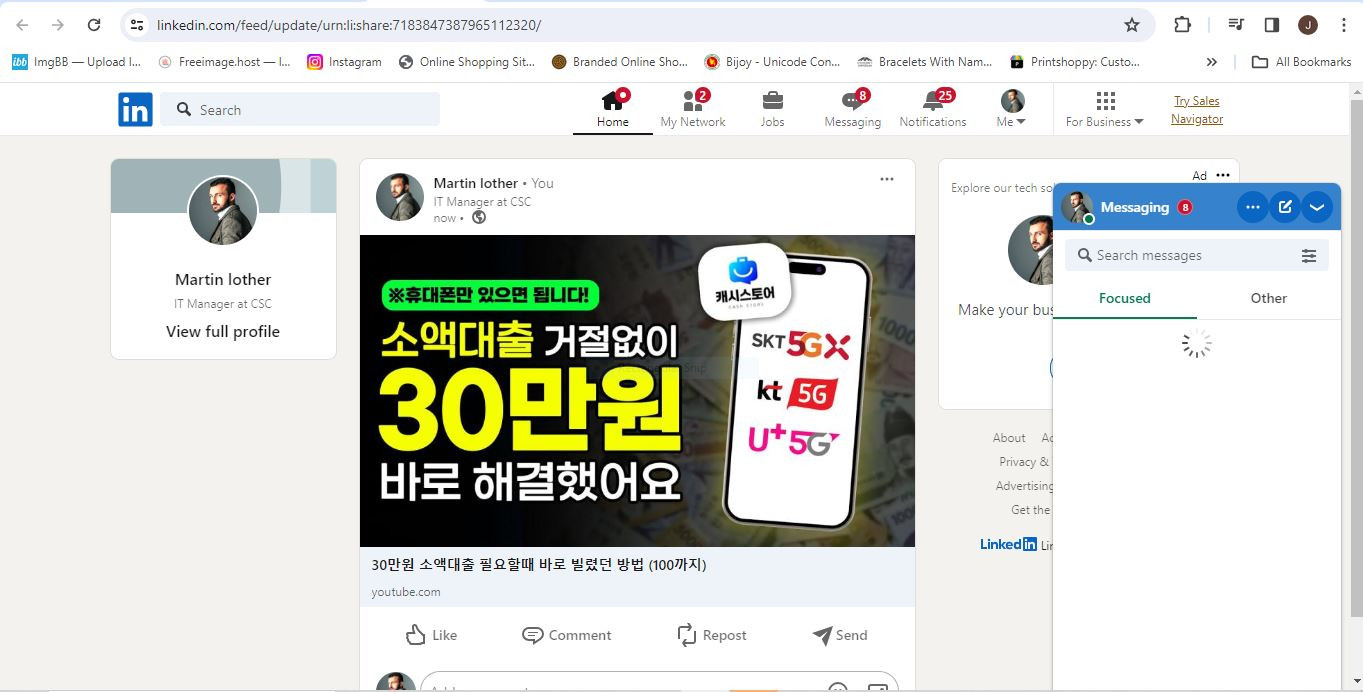Open Instagram bookmark
The height and width of the screenshot is (692, 1363).
[344, 62]
